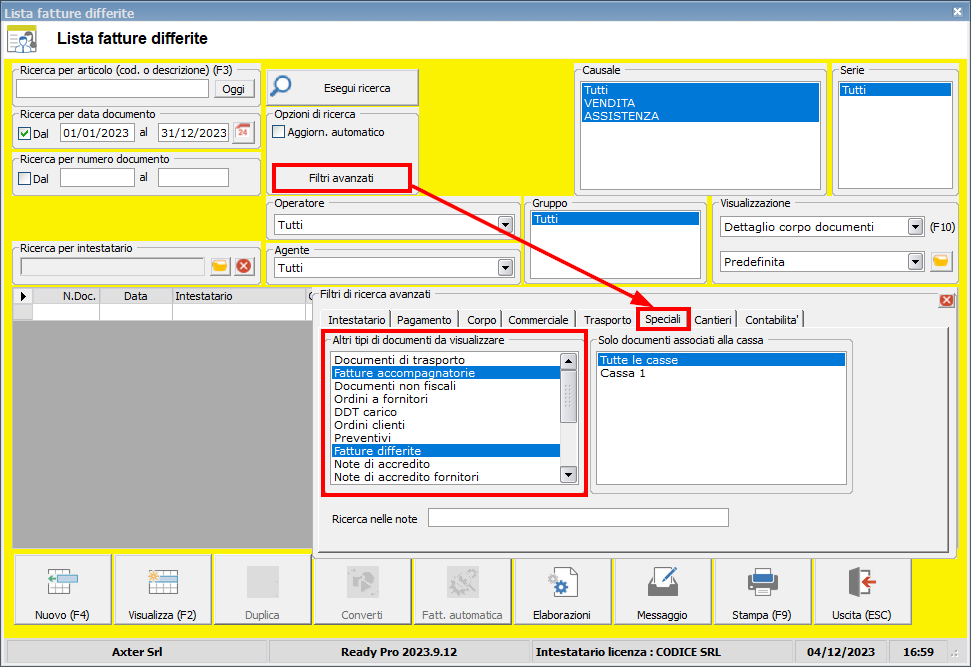Switch to Commerciale tab

click(538, 320)
